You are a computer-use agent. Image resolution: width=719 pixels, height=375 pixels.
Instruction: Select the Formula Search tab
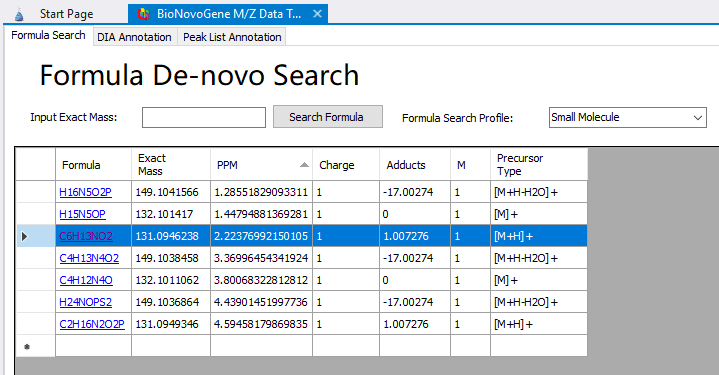(x=48, y=35)
